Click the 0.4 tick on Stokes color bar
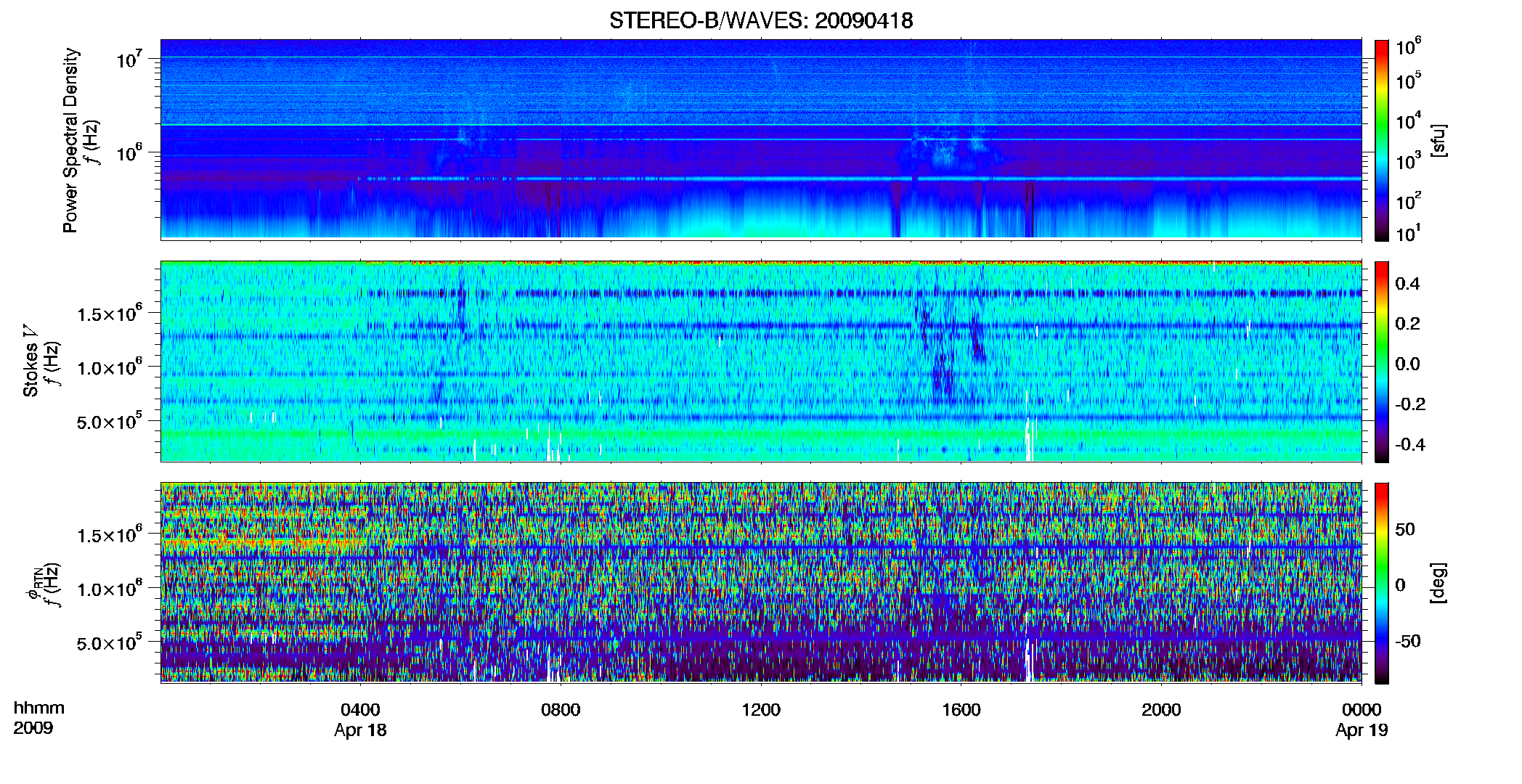Viewport: 1522px width, 784px height. coord(1407,284)
